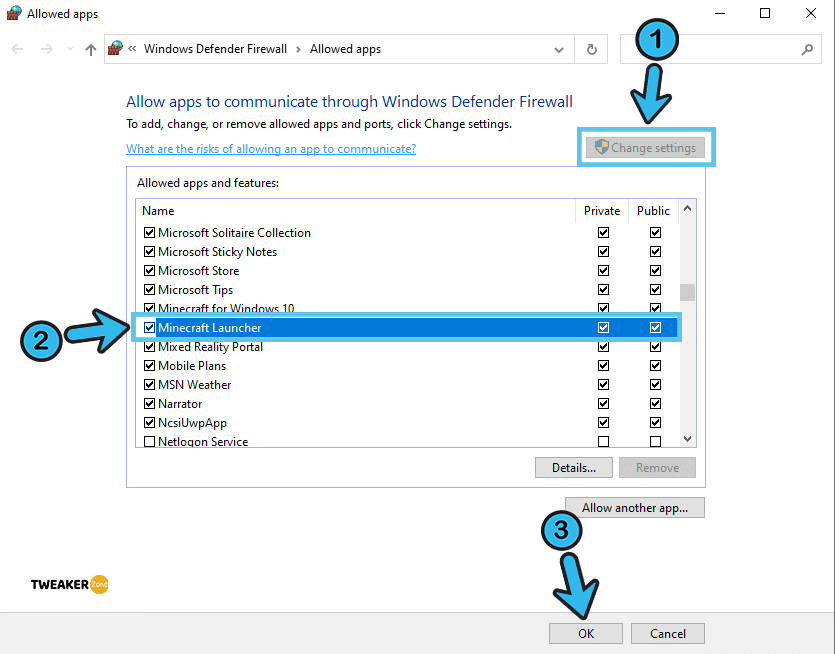Click the list scroll down arrow
The height and width of the screenshot is (654, 835).
[x=687, y=439]
